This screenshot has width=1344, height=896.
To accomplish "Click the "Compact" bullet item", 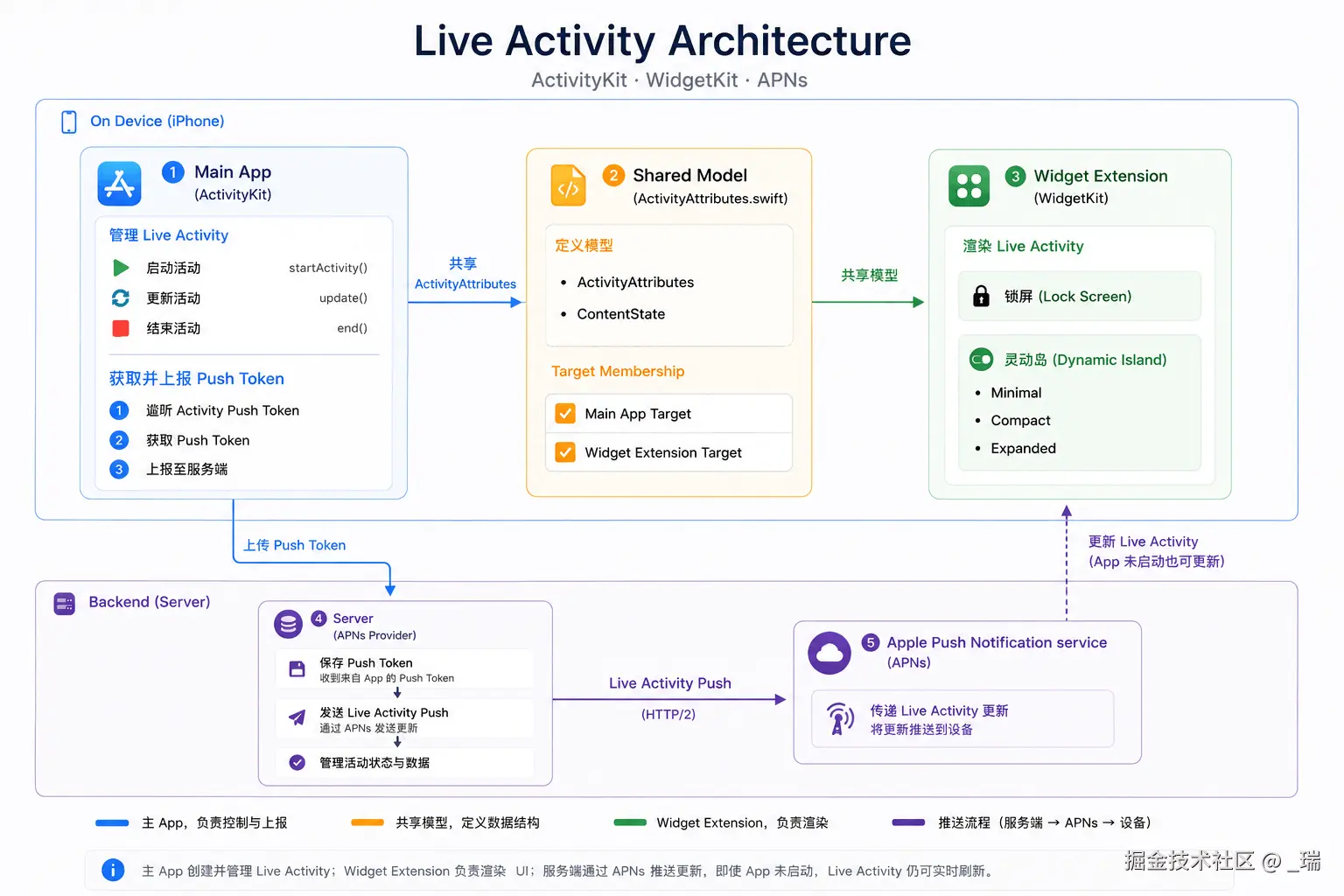I will click(1020, 421).
